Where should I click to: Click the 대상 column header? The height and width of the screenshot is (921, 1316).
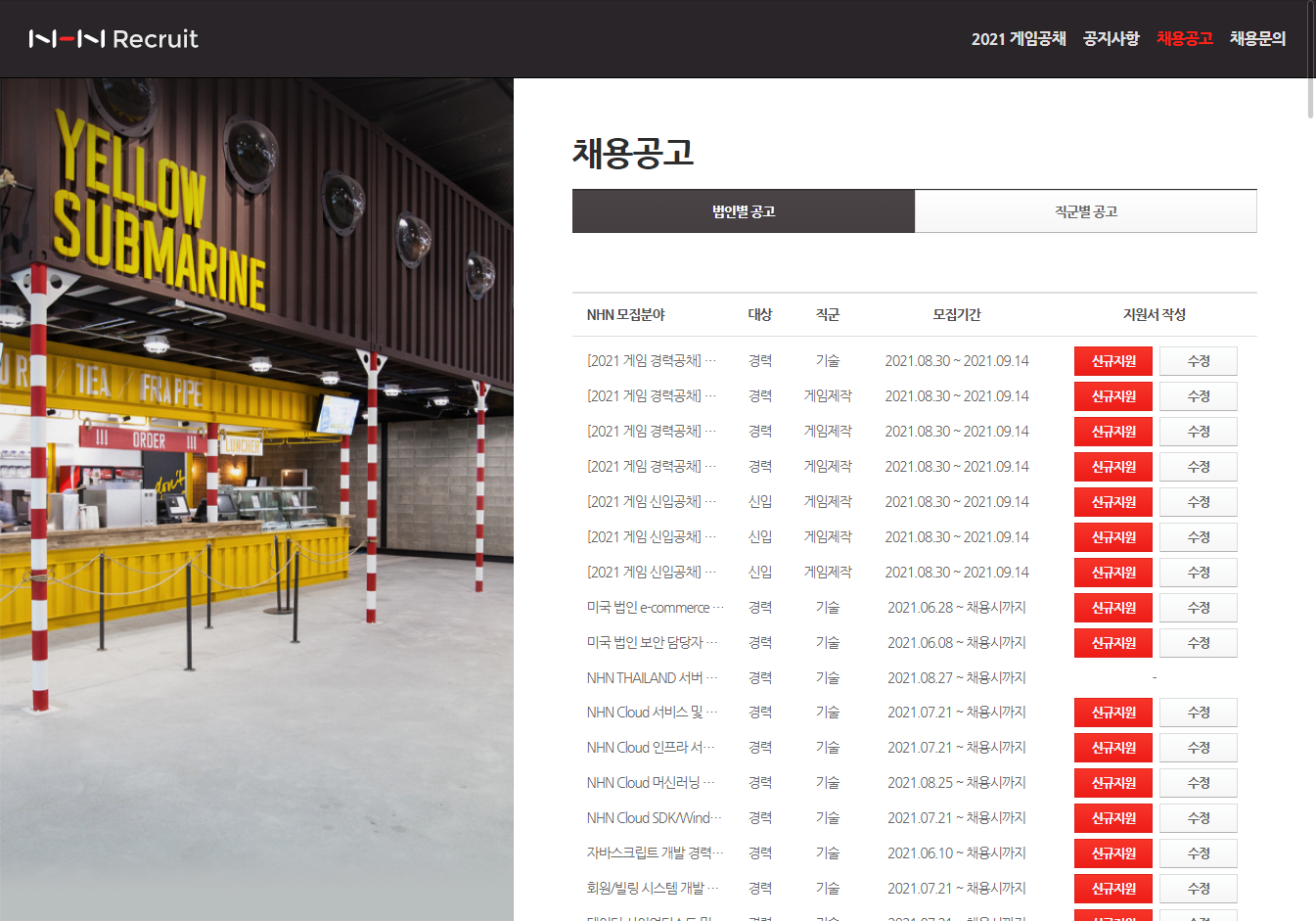(760, 315)
